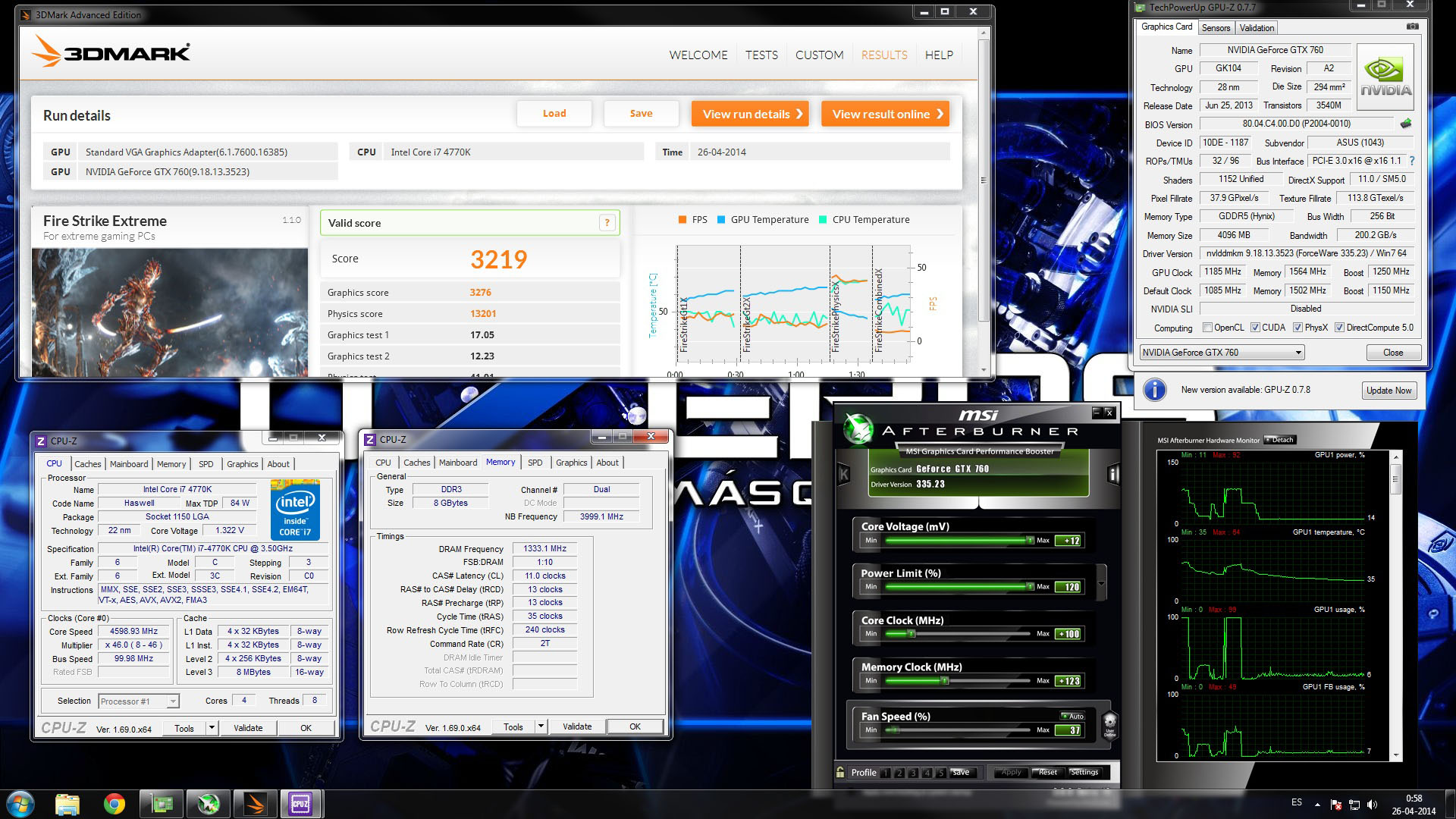The width and height of the screenshot is (1456, 819).
Task: Click the Afterburner Settings button
Action: 1084,773
